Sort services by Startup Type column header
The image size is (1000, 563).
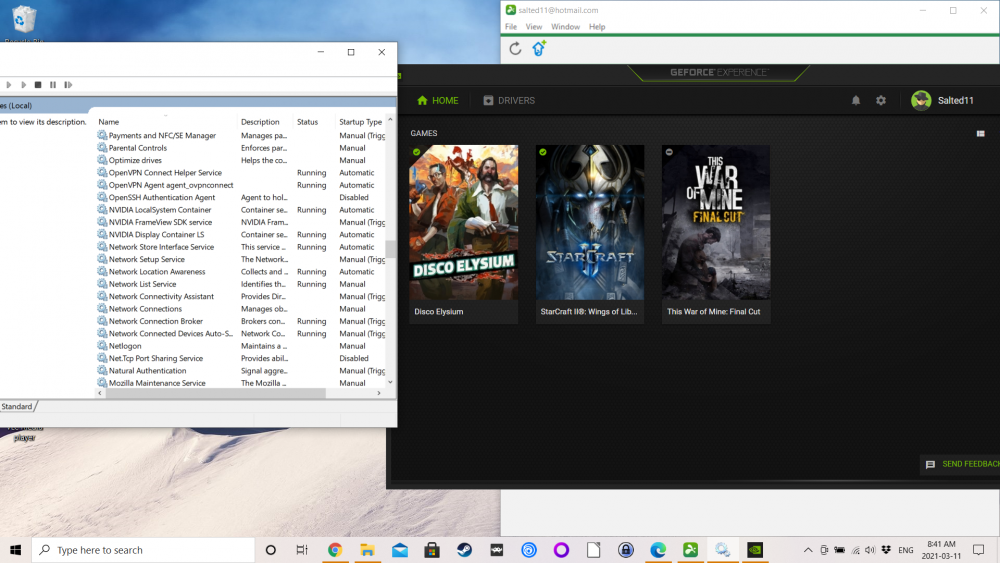click(x=360, y=122)
